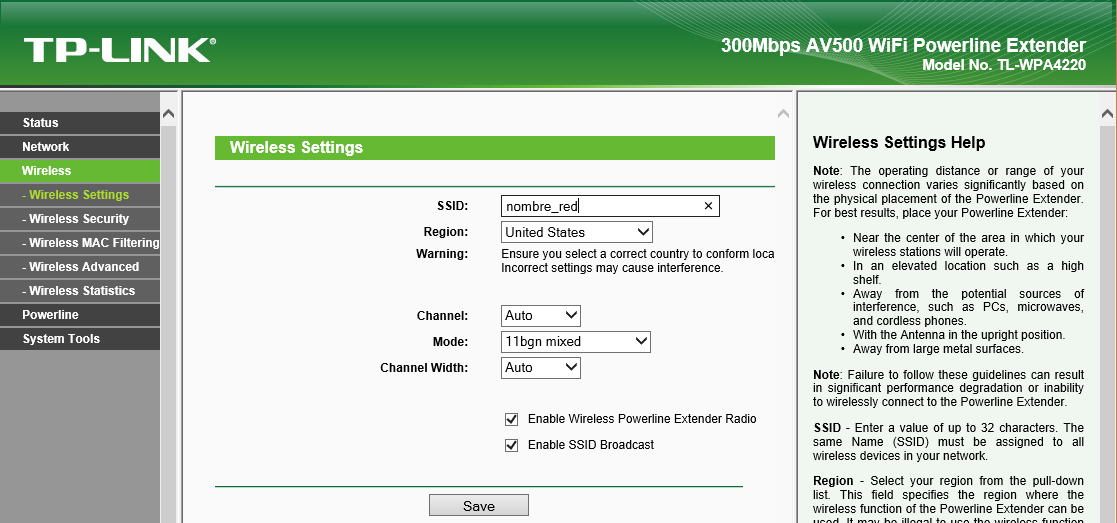Click the TP-LINK logo

click(x=120, y=51)
